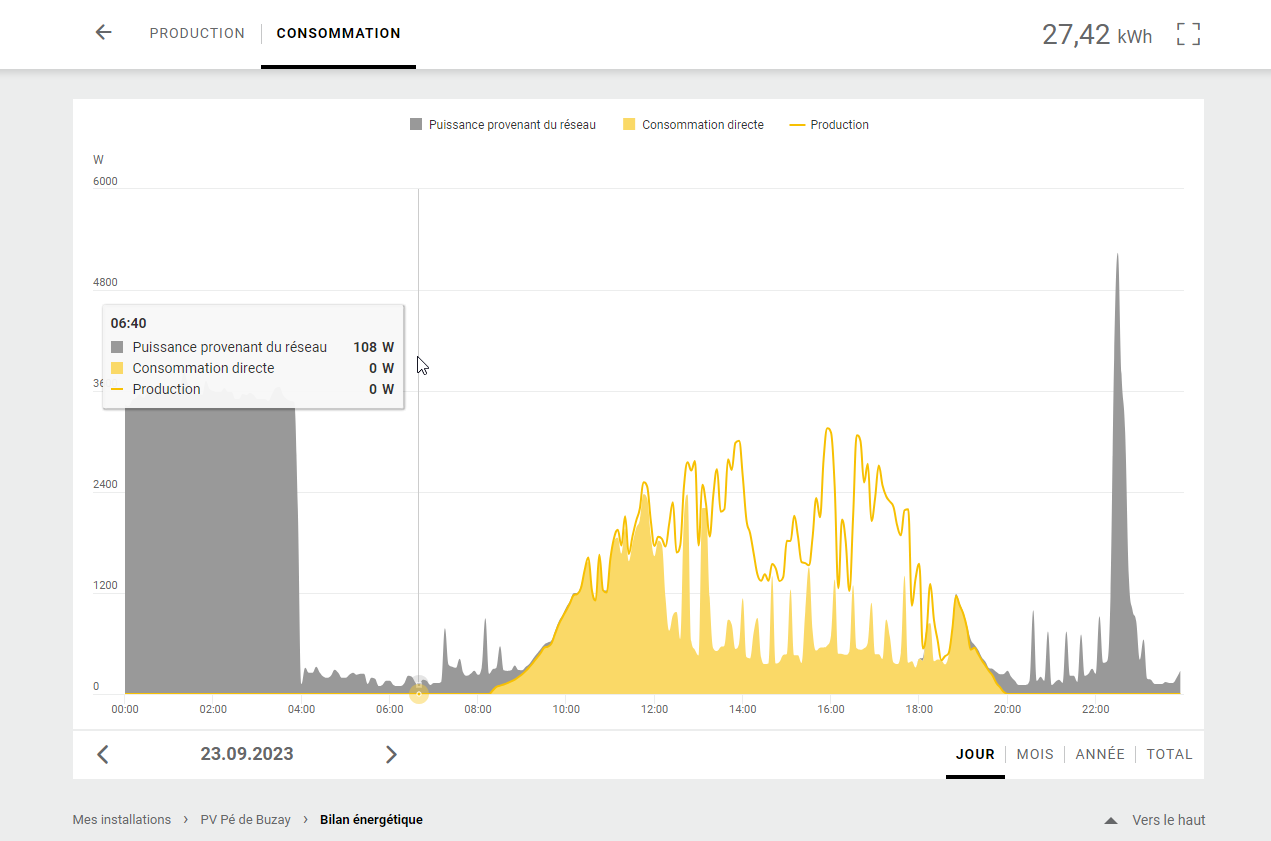Switch to the Mois view
Image resolution: width=1271 pixels, height=841 pixels.
[1035, 754]
